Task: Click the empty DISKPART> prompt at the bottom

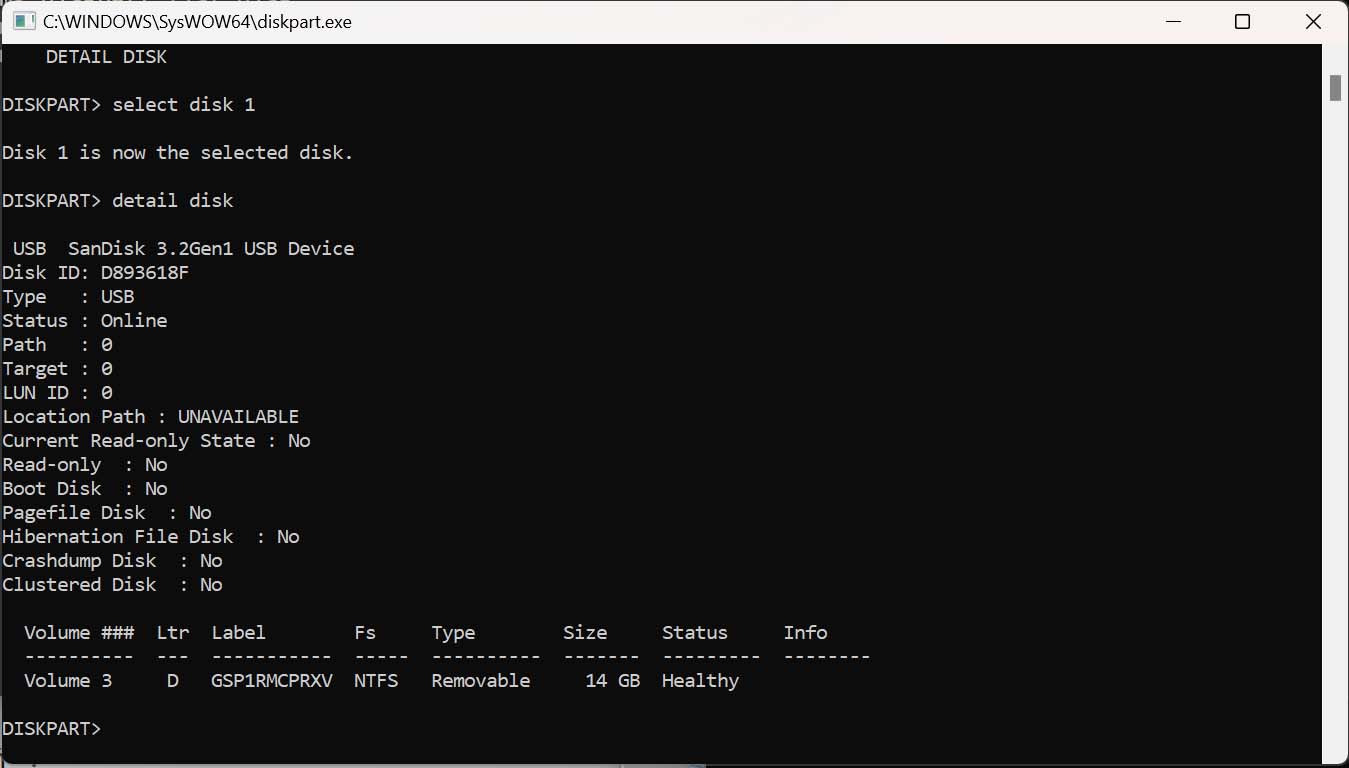Action: (x=52, y=729)
